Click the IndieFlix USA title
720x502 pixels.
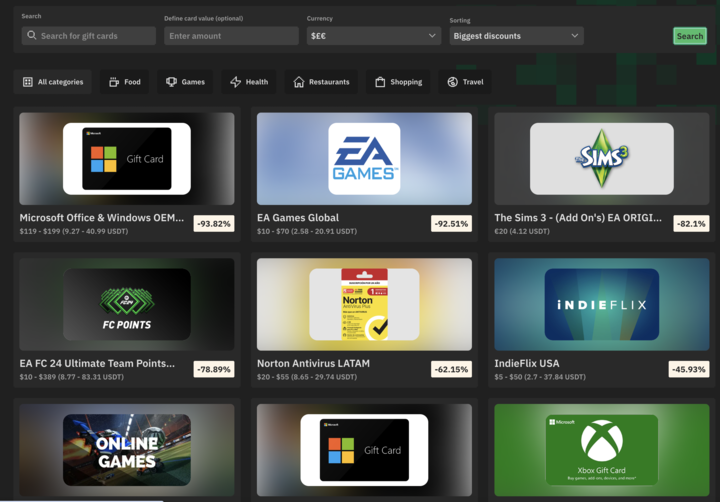pyautogui.click(x=527, y=363)
